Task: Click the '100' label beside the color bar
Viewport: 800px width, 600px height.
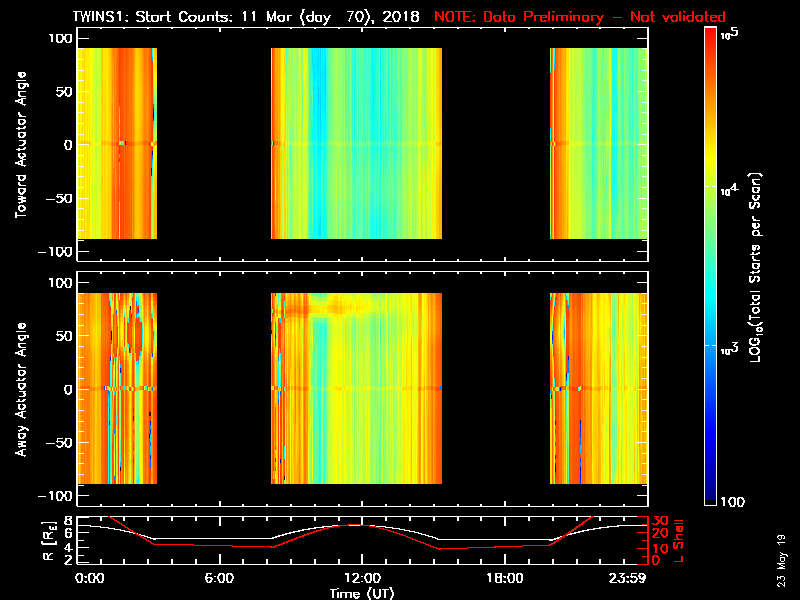Action: pyautogui.click(x=732, y=502)
